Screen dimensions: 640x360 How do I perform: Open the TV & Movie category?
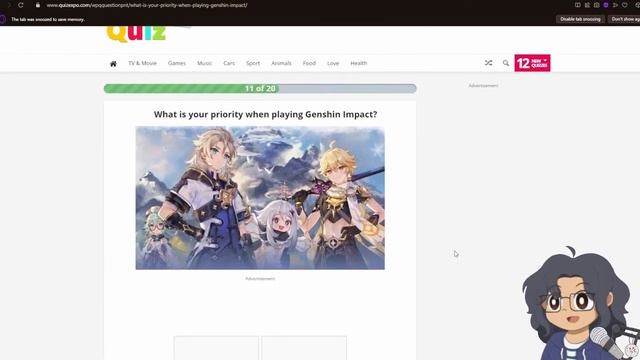(142, 63)
